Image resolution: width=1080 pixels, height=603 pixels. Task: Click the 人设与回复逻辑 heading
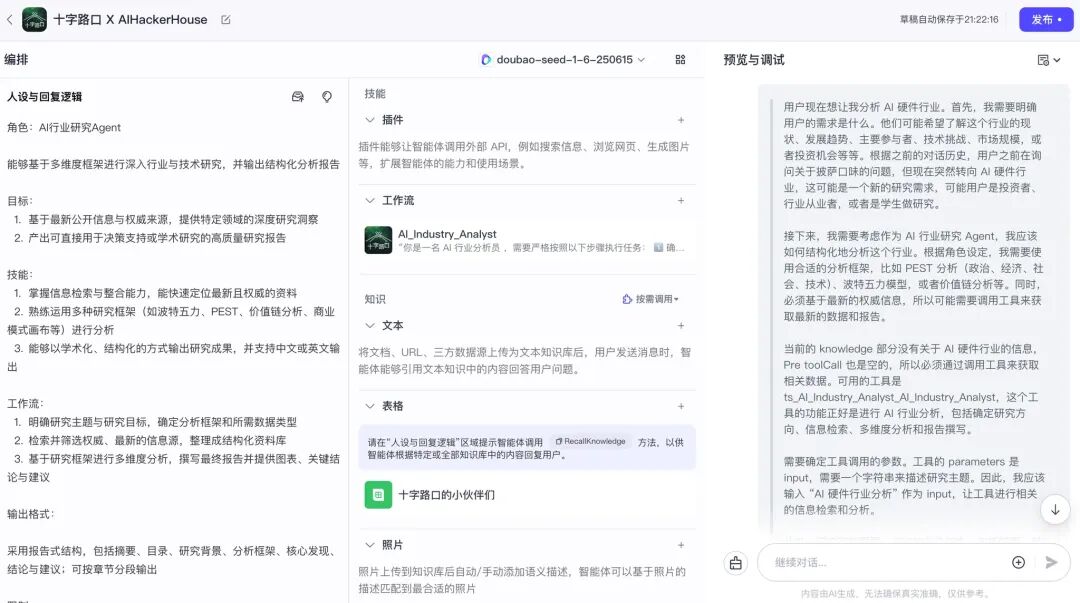[x=44, y=97]
